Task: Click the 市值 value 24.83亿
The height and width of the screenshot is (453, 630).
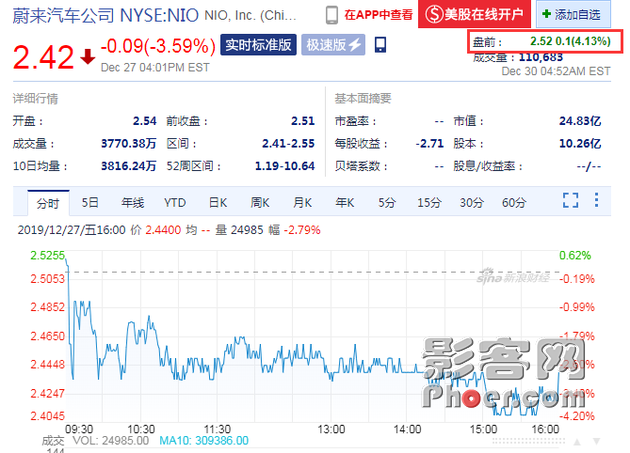Action: (580, 121)
